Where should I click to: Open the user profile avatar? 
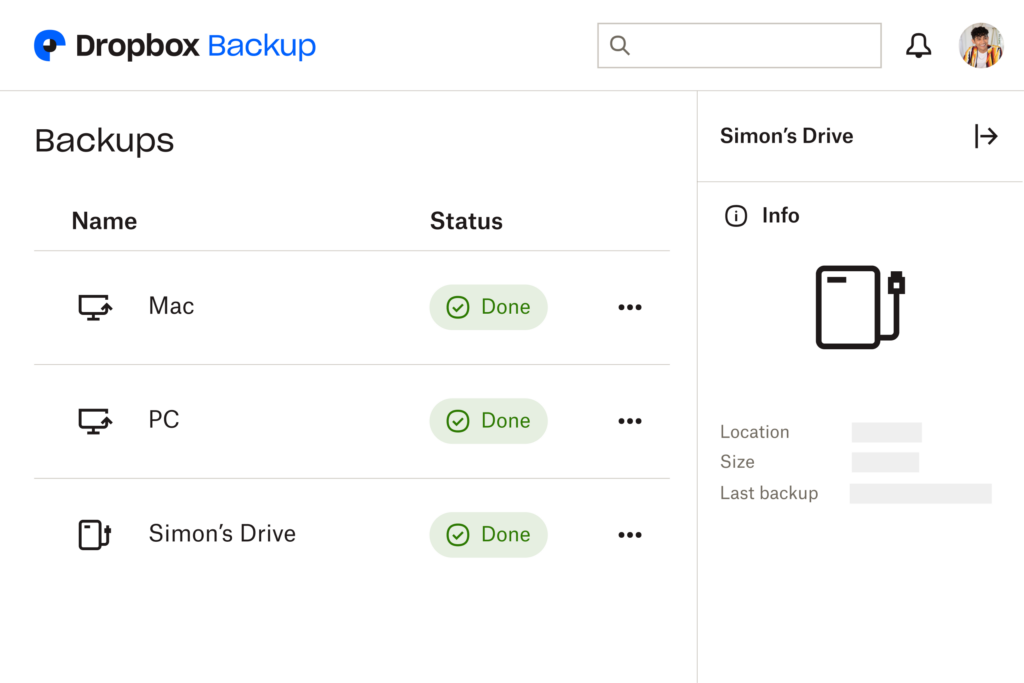980,46
